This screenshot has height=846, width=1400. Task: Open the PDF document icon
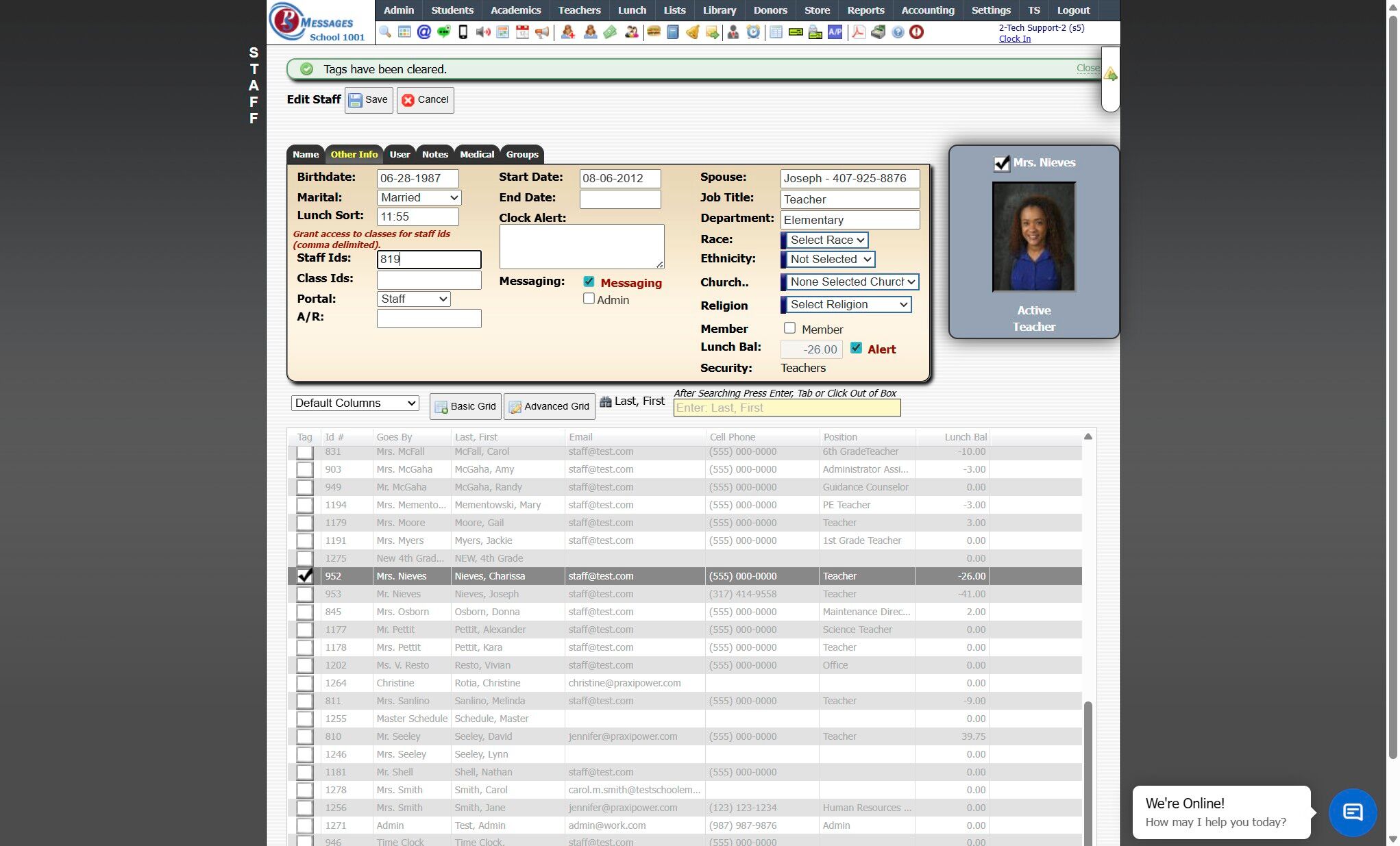tap(858, 32)
